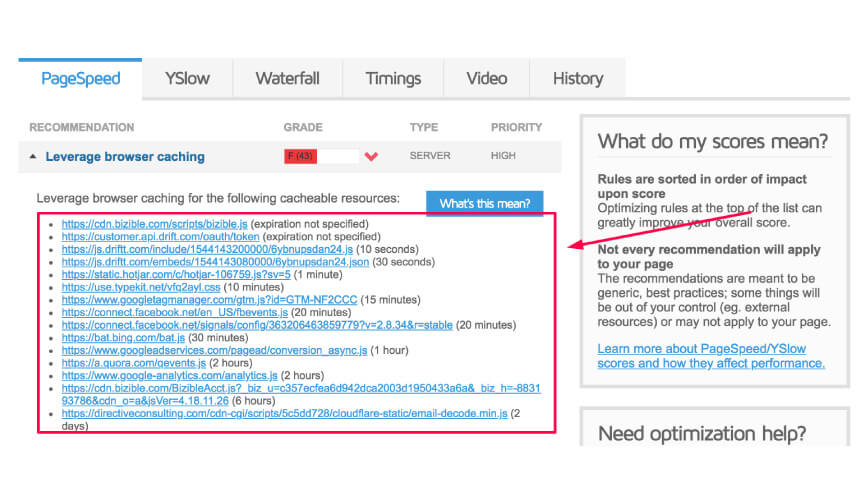
Task: Switch to the PageSpeed tab
Action: [x=80, y=79]
